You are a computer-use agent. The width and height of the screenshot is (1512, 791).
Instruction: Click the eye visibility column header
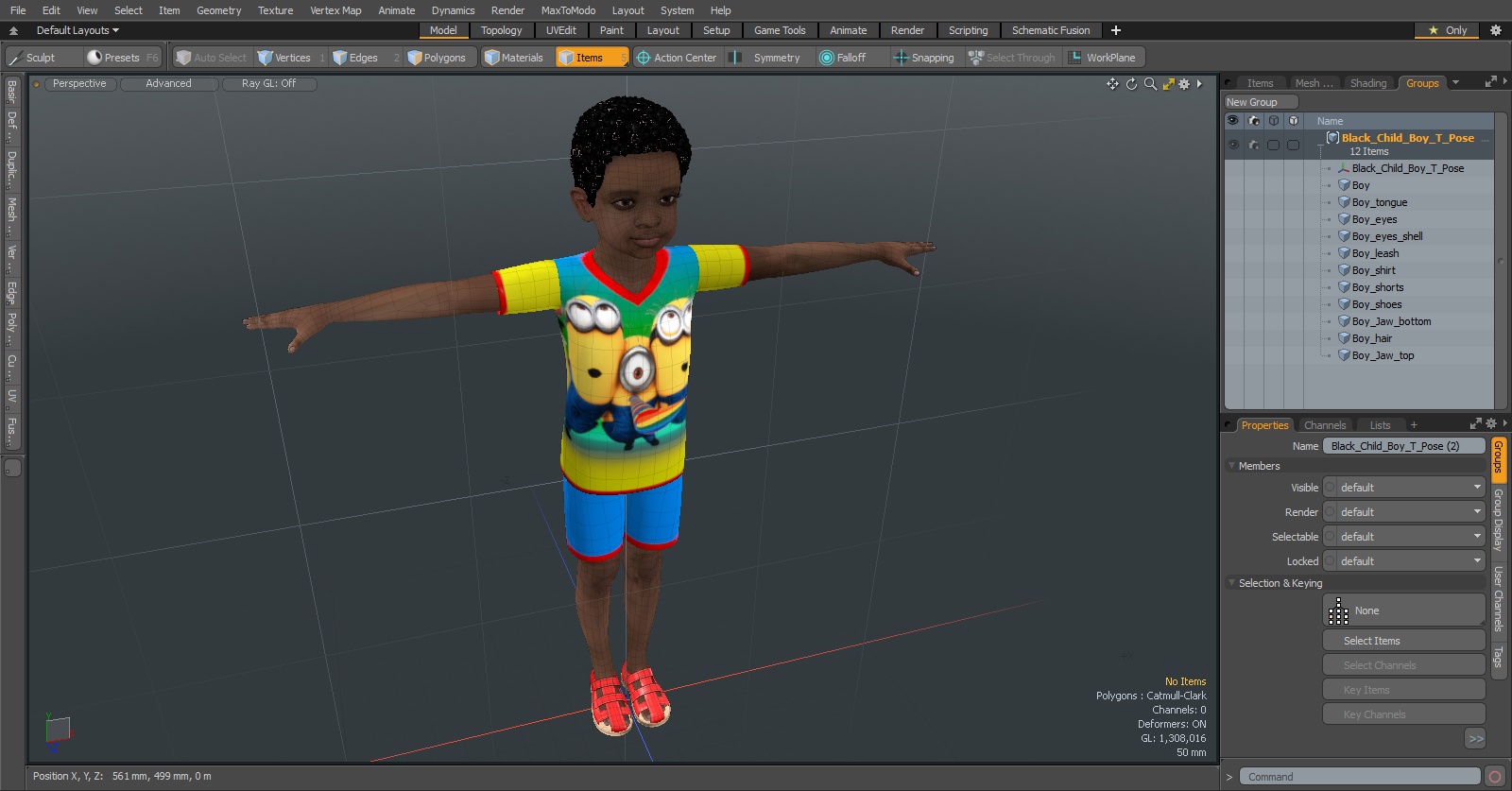pyautogui.click(x=1233, y=121)
